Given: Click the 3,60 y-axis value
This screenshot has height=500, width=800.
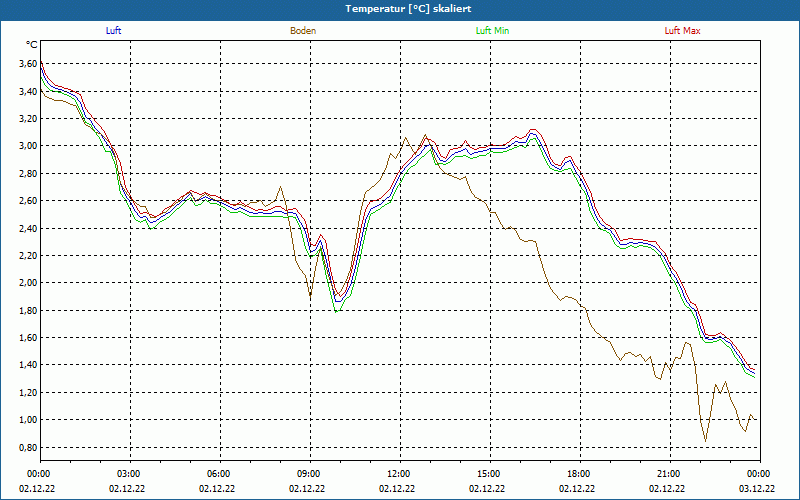Looking at the screenshot, I should (28, 64).
